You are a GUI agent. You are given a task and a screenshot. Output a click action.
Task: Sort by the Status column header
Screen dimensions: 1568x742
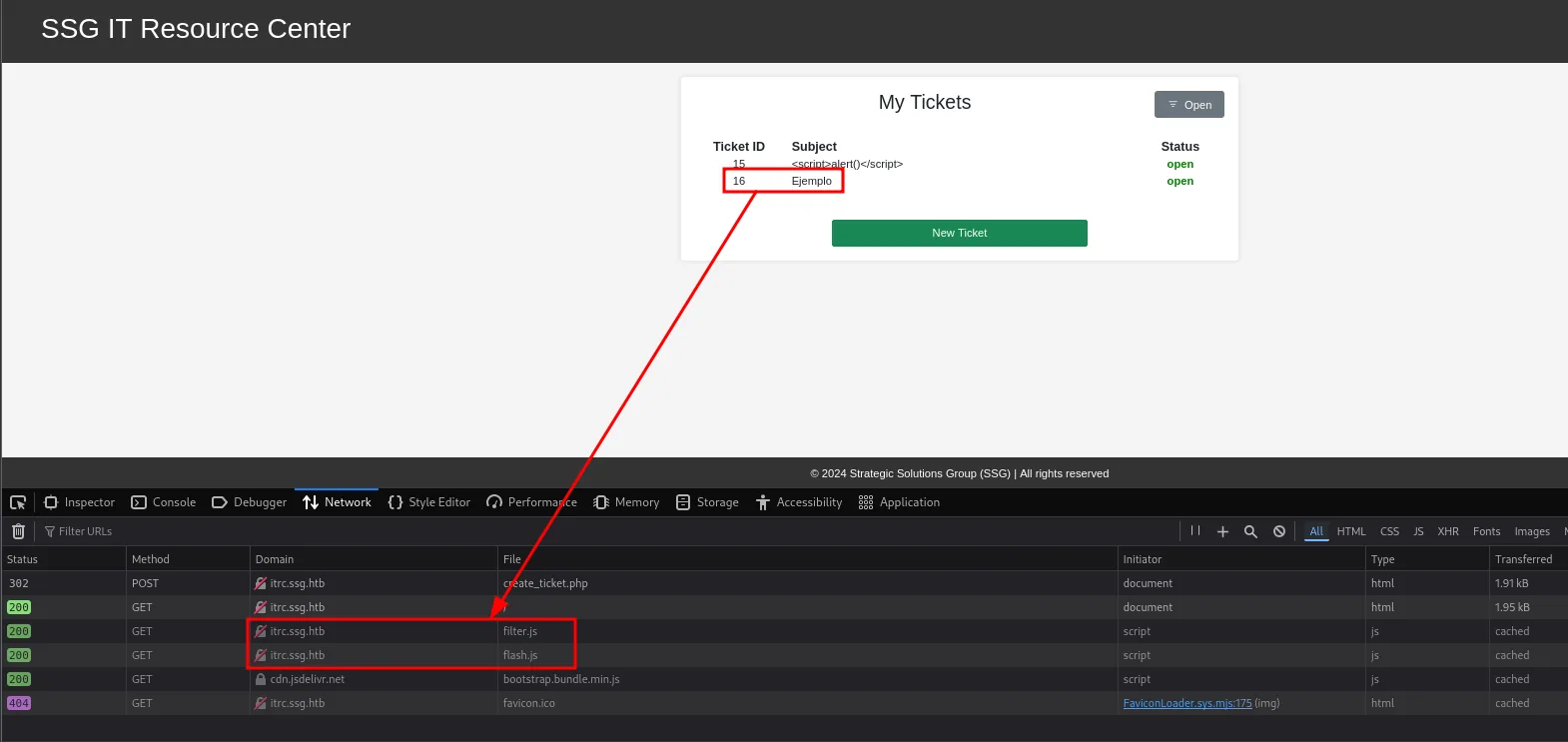(x=63, y=559)
